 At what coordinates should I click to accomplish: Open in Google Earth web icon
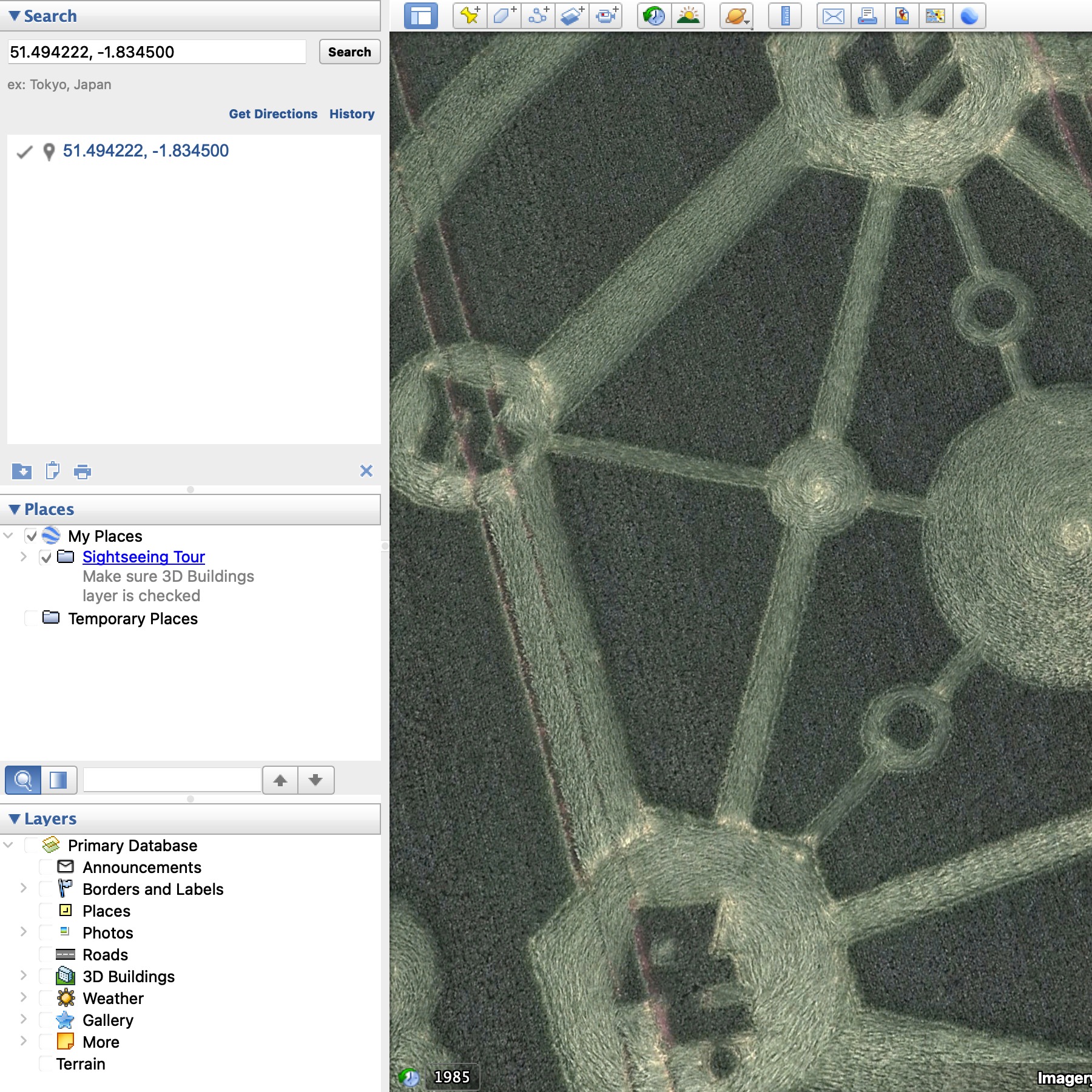point(969,16)
